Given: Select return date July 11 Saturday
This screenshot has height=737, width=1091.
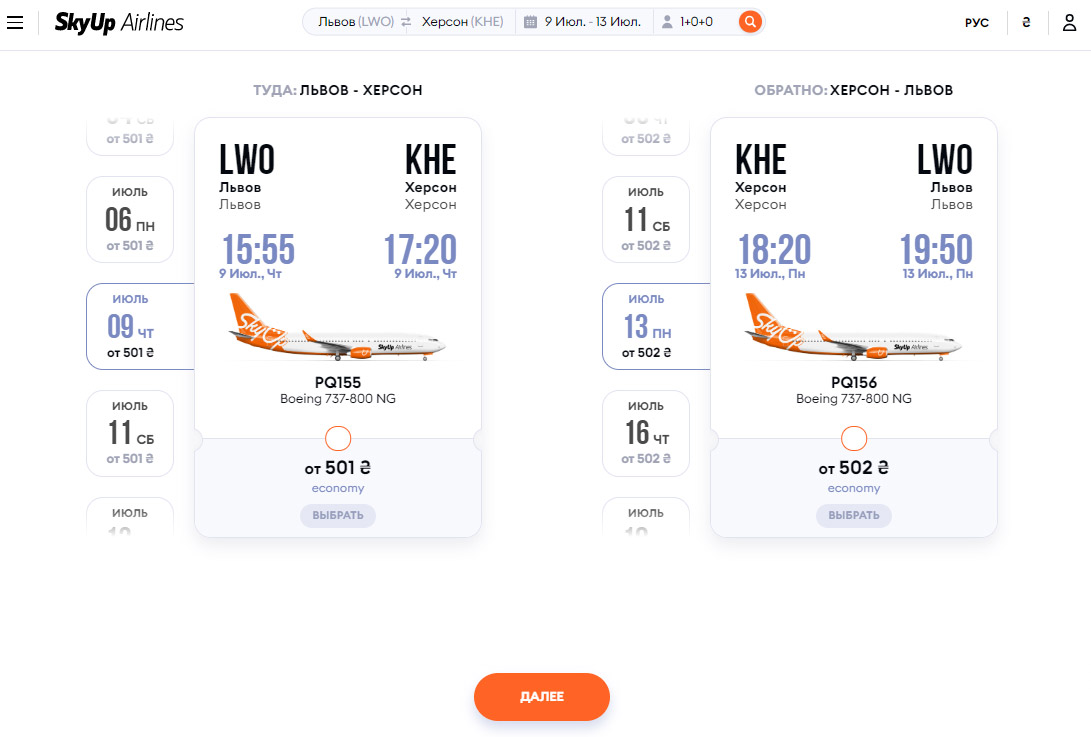Looking at the screenshot, I should click(646, 219).
